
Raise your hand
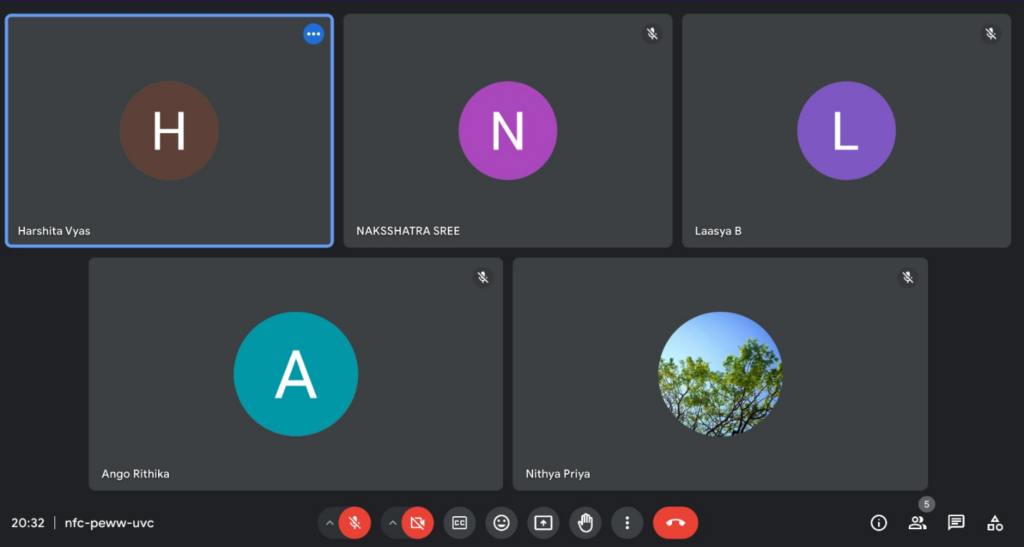(585, 522)
